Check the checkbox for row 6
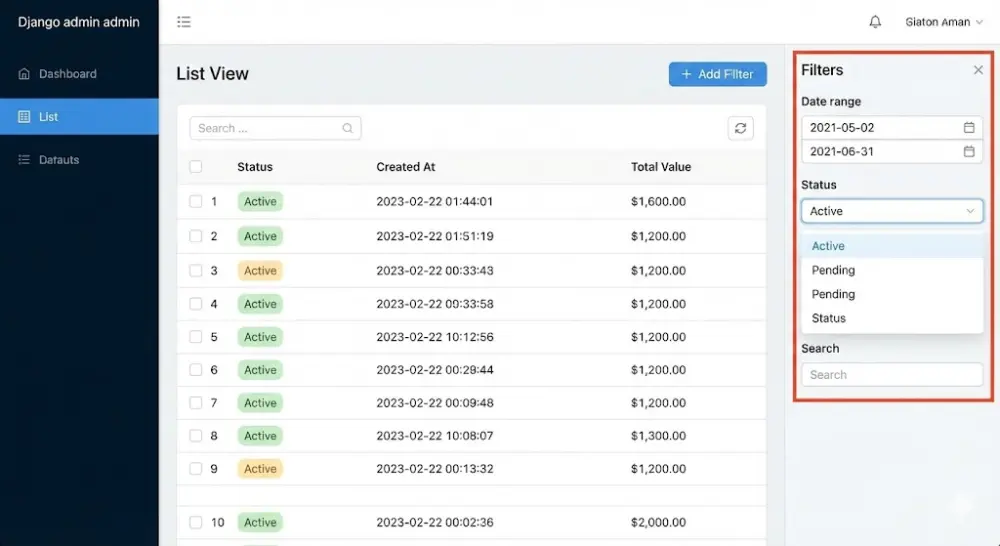This screenshot has height=546, width=1000. tap(196, 370)
